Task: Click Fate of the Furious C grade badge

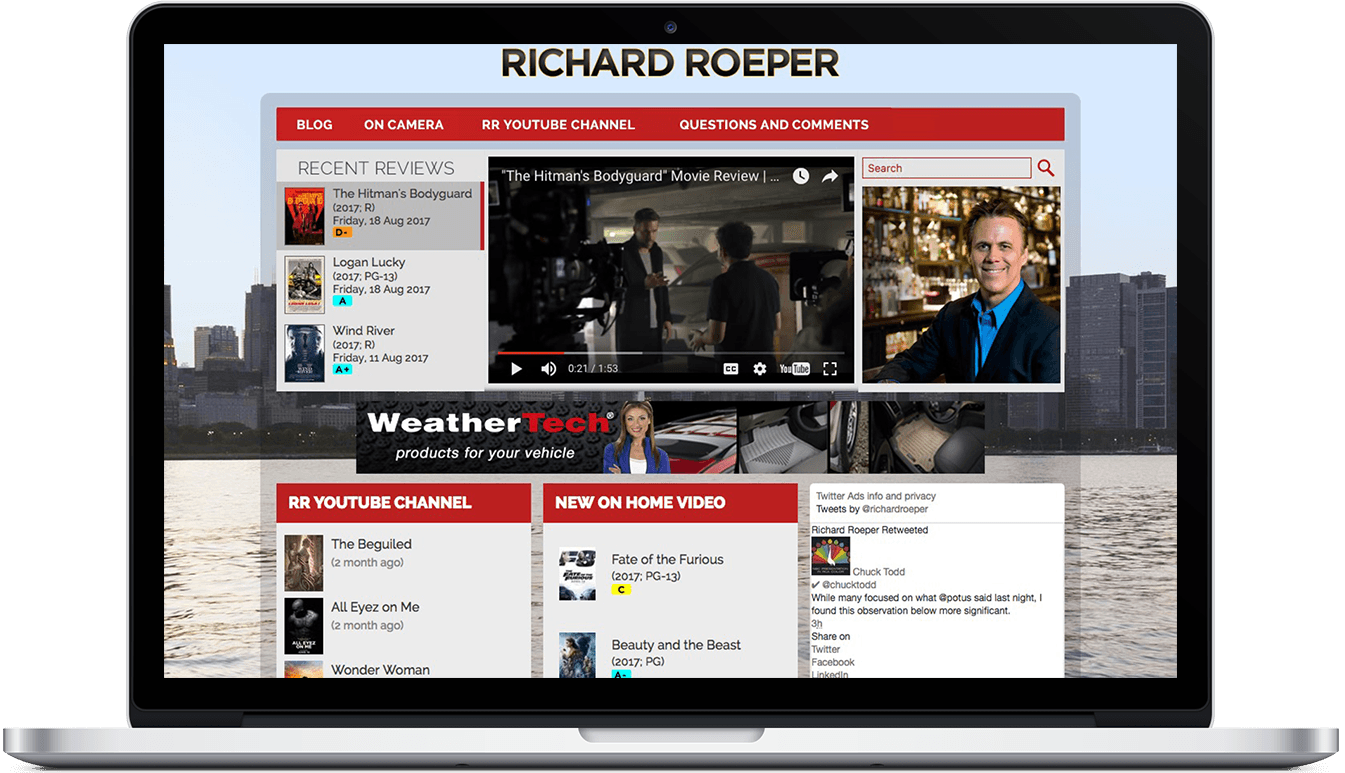Action: click(621, 590)
